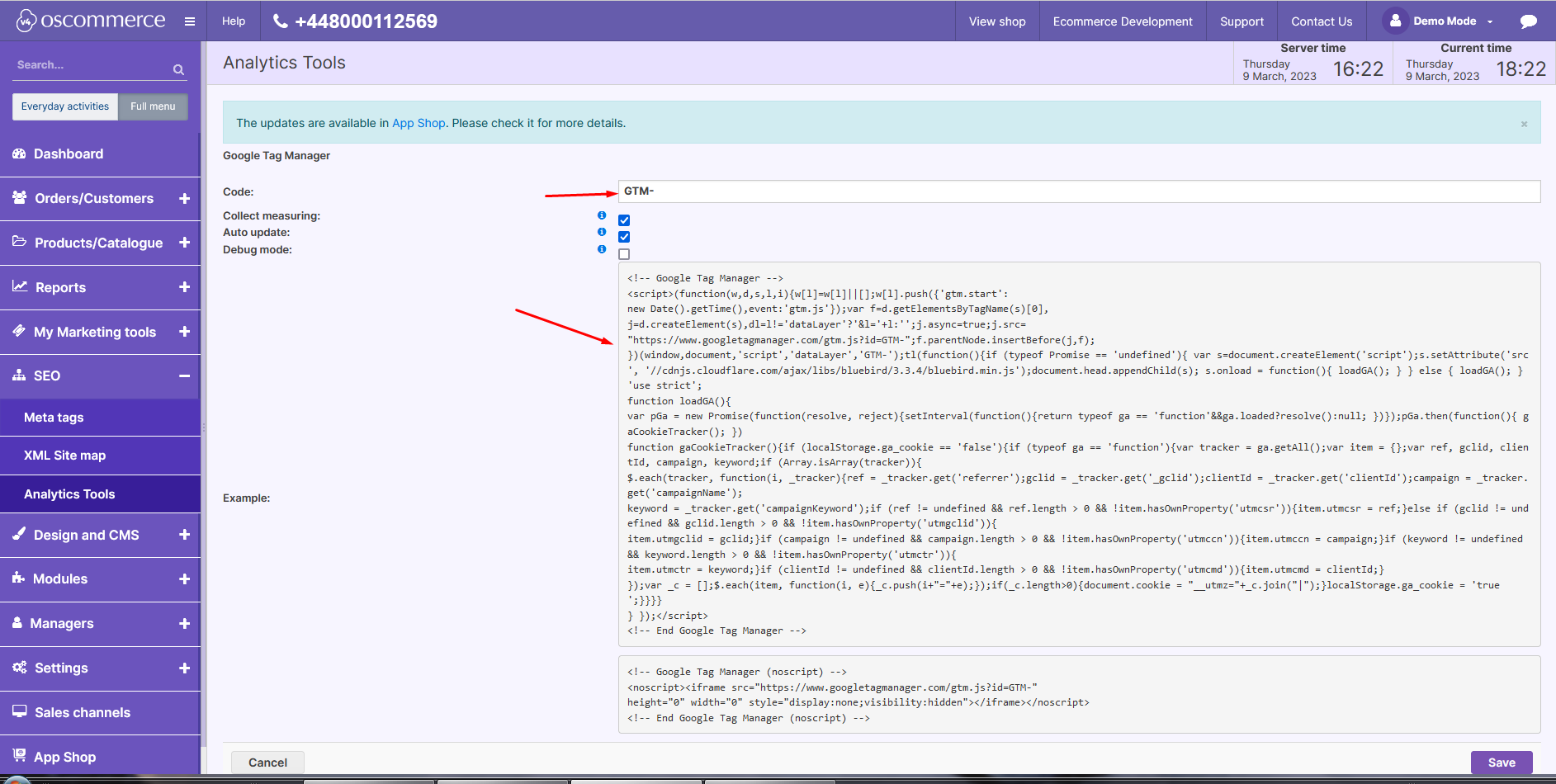Click the Help link in header
1556x784 pixels.
(234, 21)
